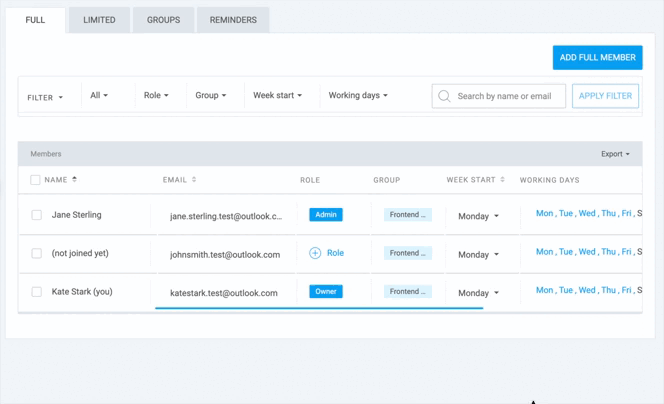This screenshot has width=664, height=404.
Task: Open the Role filter dropdown
Action: point(156,96)
